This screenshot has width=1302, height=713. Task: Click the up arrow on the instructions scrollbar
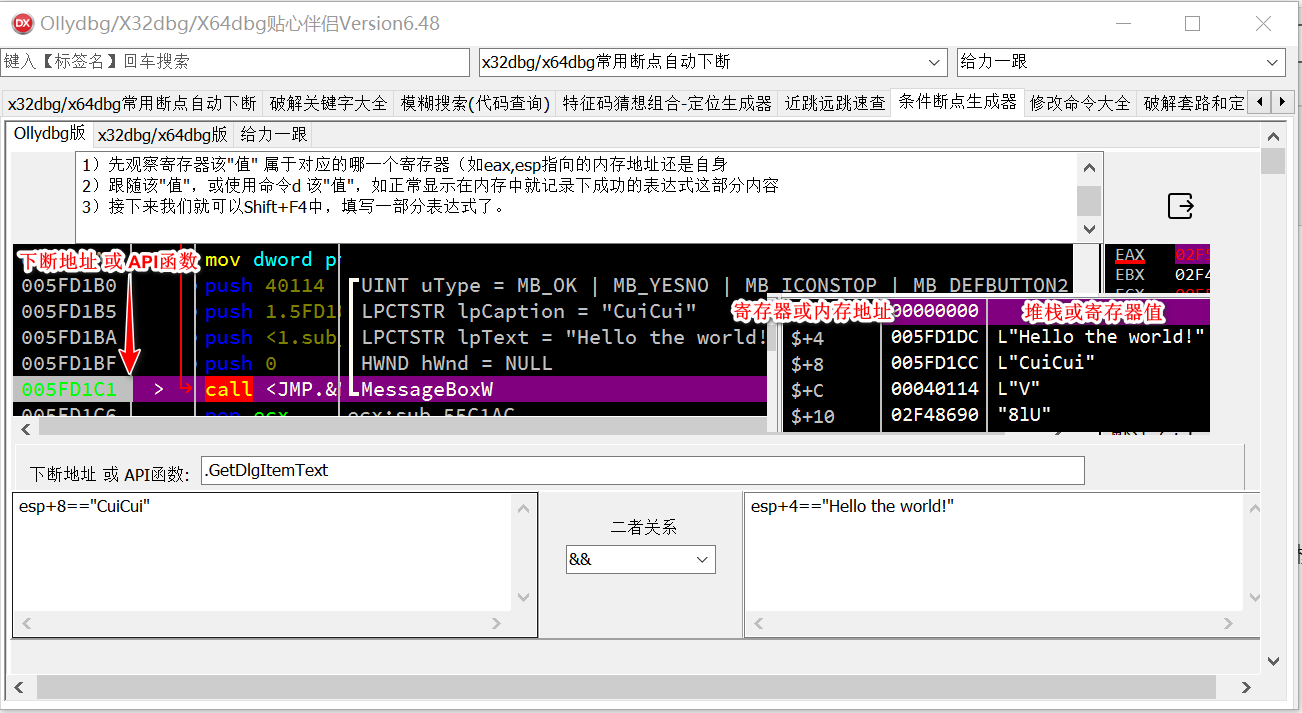point(1089,166)
